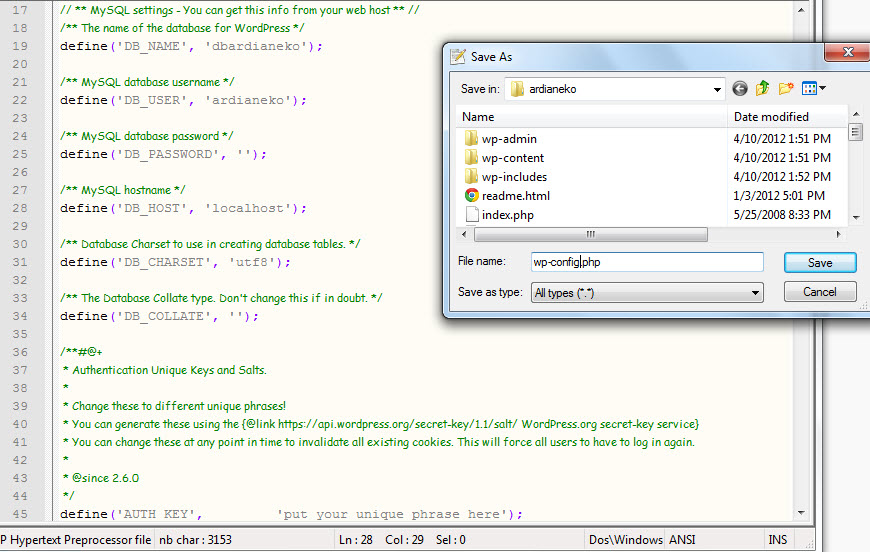
Task: Click 'nb char : 3153' in status bar
Action: click(x=195, y=540)
